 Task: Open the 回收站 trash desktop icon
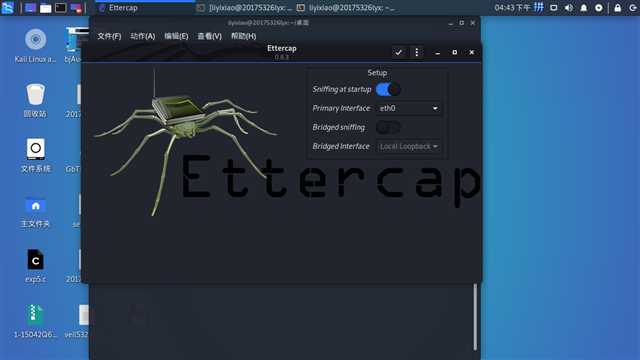[36, 100]
